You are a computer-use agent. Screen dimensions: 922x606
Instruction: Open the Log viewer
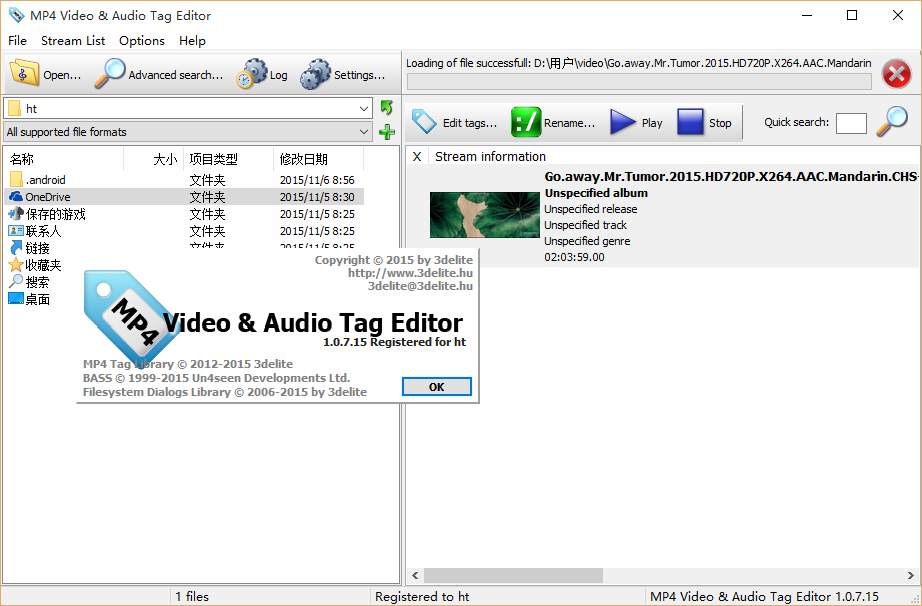(252, 74)
